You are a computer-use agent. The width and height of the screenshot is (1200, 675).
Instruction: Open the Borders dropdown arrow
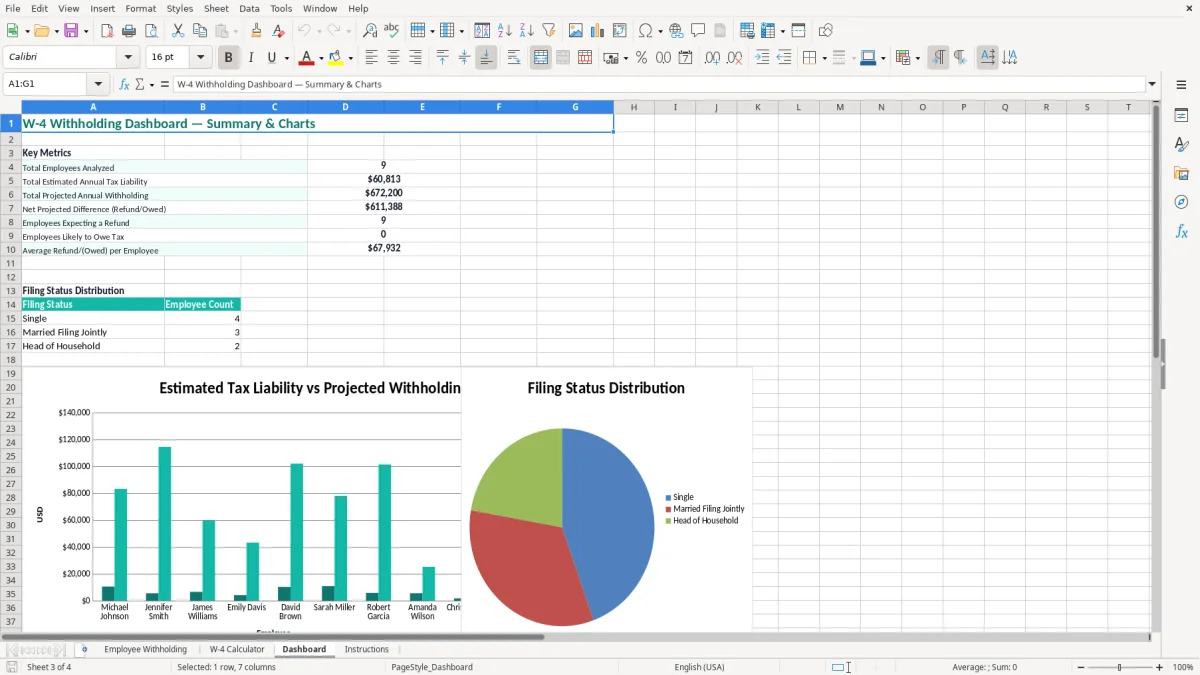point(826,58)
